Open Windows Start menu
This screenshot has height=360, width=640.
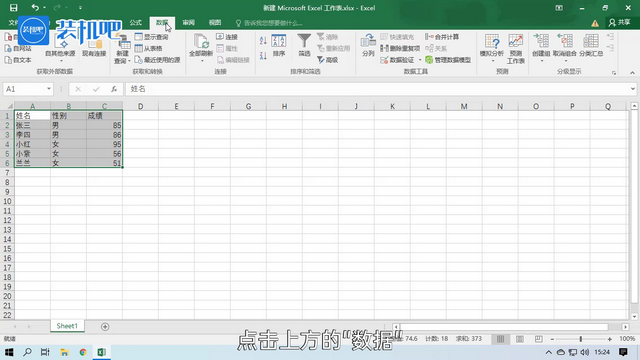(x=9, y=352)
